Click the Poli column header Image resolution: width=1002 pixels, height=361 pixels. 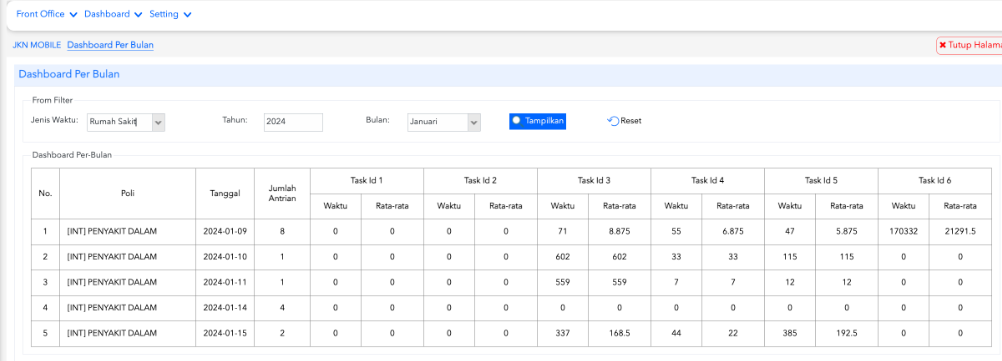point(127,194)
